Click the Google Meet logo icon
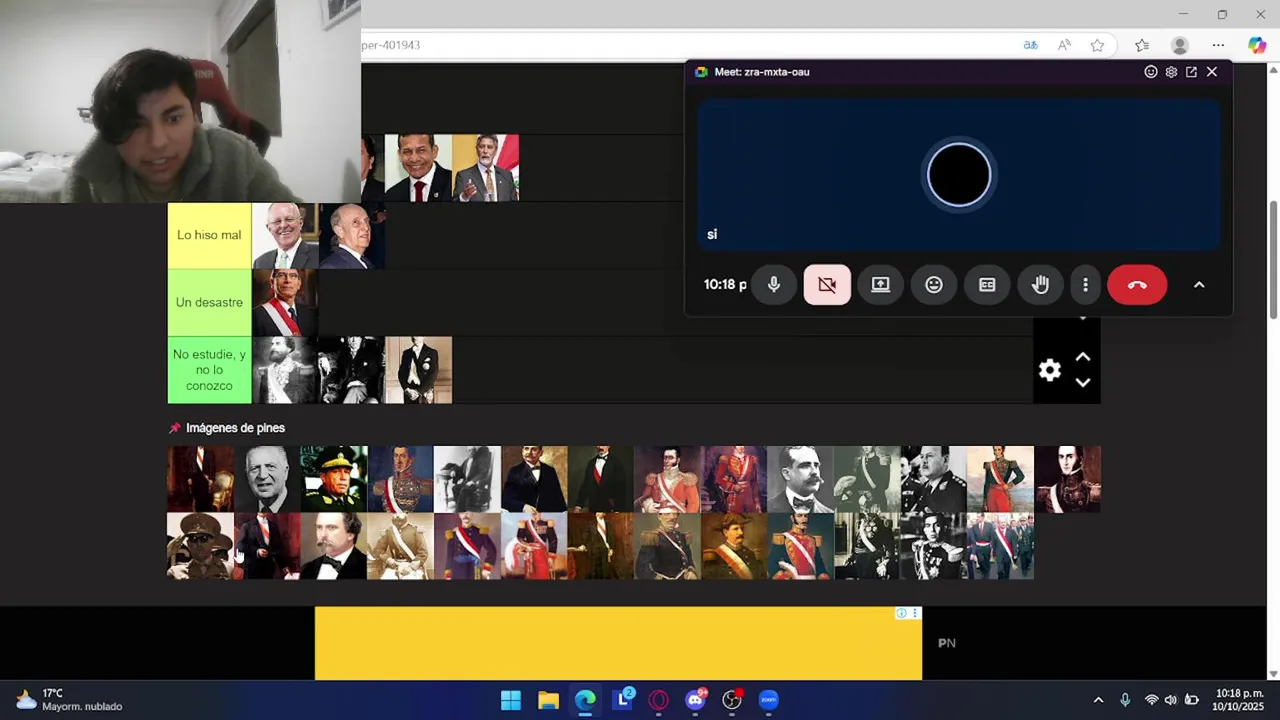 [x=701, y=72]
